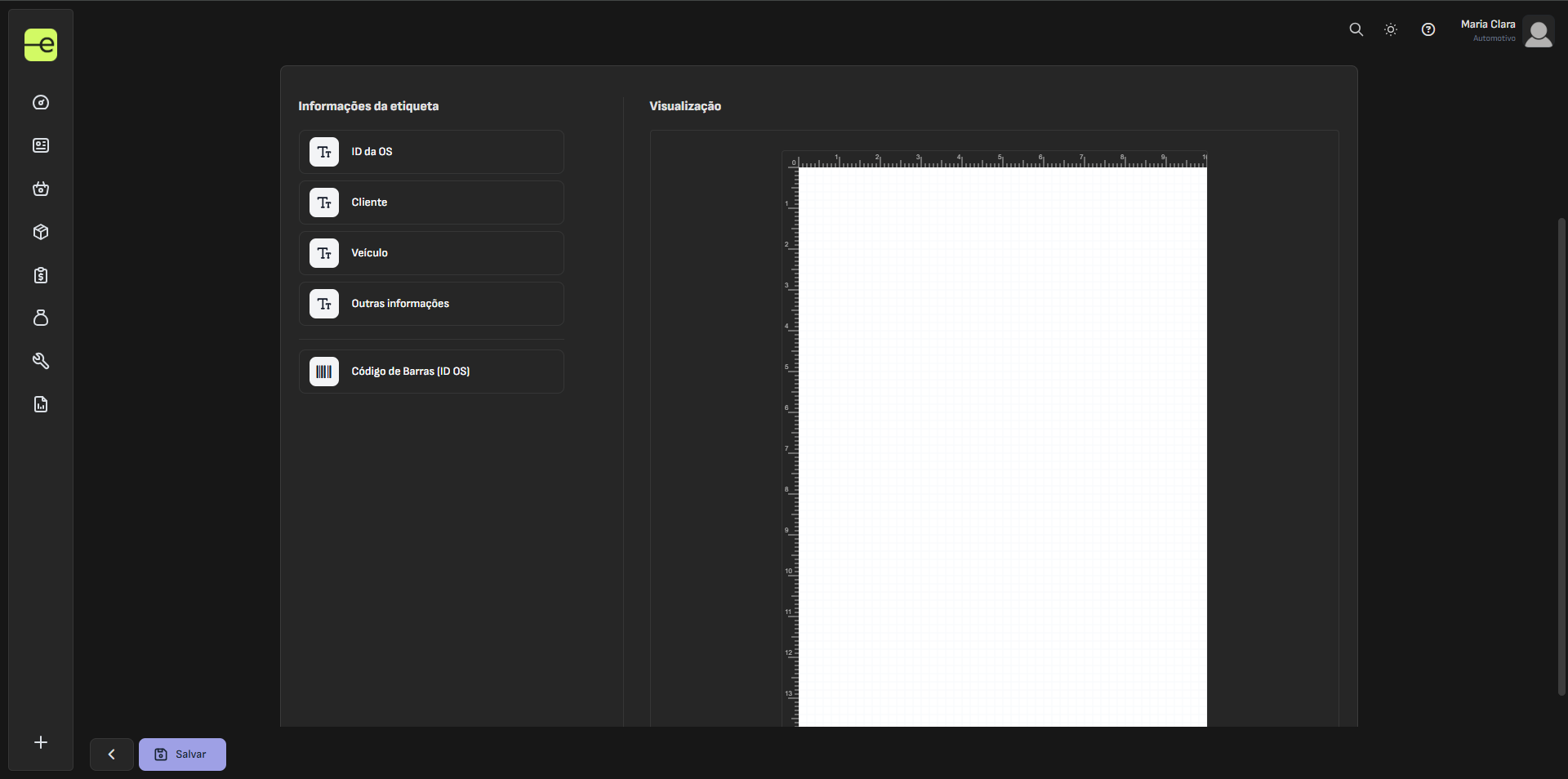This screenshot has width=1568, height=779.
Task: Open the search magnifier in top bar
Action: click(1356, 29)
